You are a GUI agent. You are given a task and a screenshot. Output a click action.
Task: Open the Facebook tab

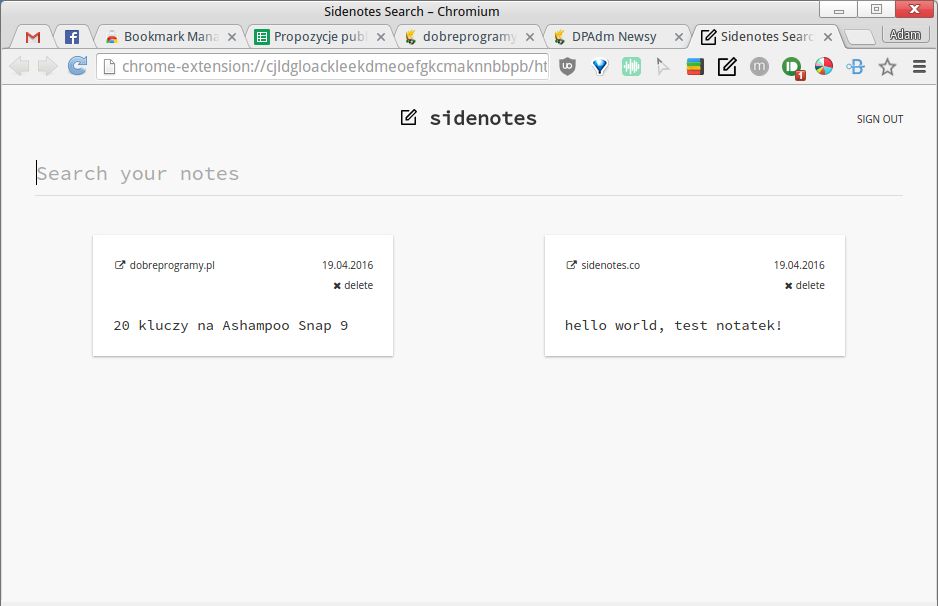(x=72, y=37)
